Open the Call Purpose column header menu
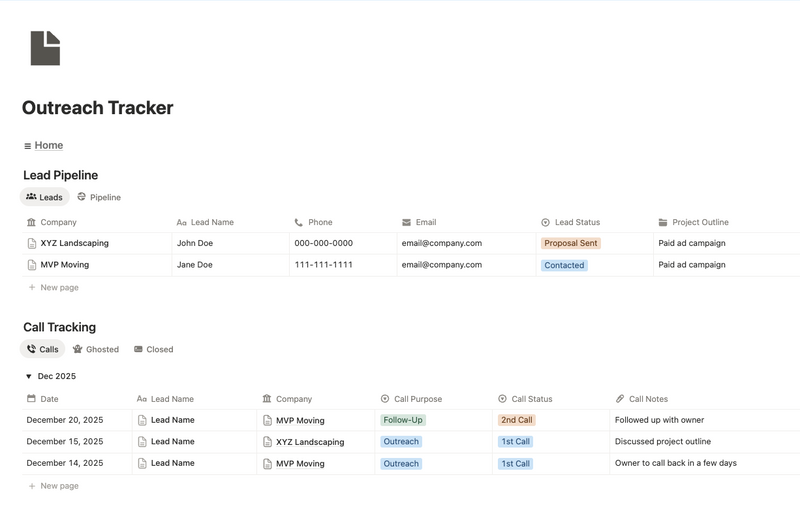Viewport: 800px width, 518px height. click(417, 399)
